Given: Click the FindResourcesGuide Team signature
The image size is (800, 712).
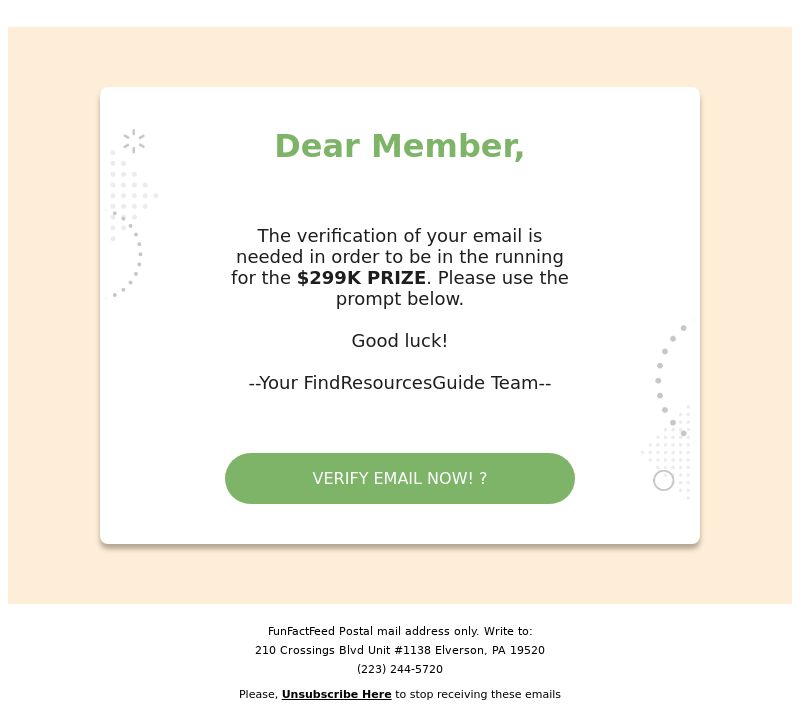Looking at the screenshot, I should click(399, 383).
